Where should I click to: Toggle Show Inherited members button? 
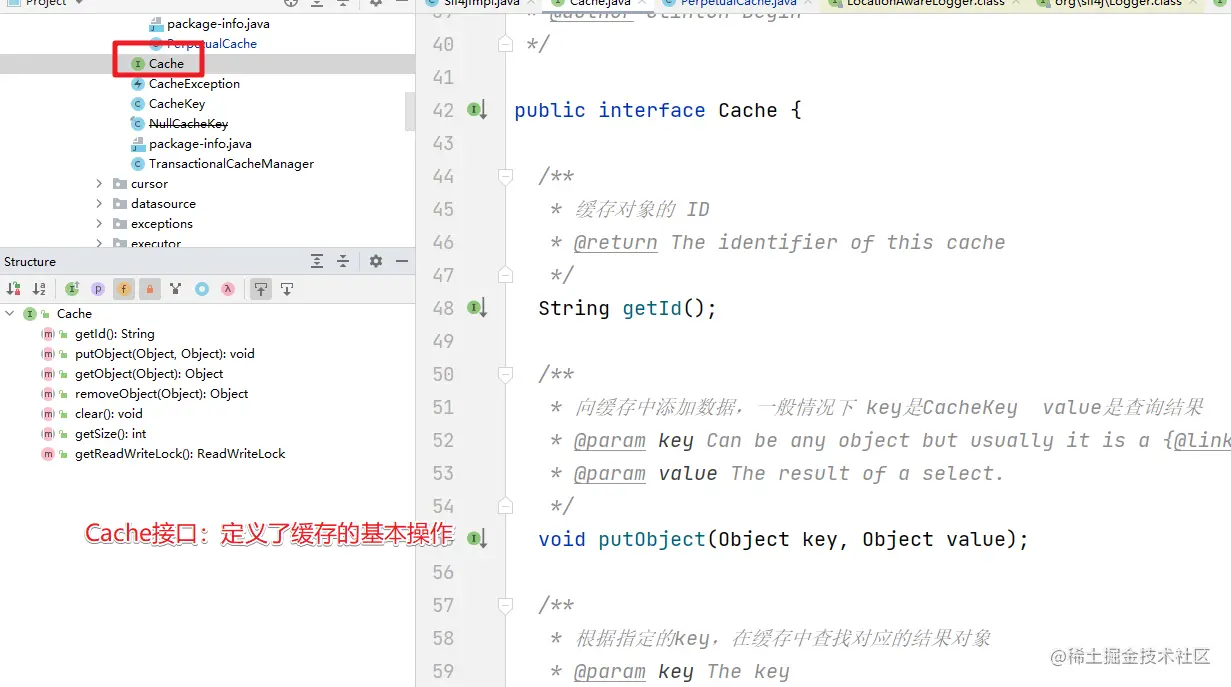click(x=72, y=289)
